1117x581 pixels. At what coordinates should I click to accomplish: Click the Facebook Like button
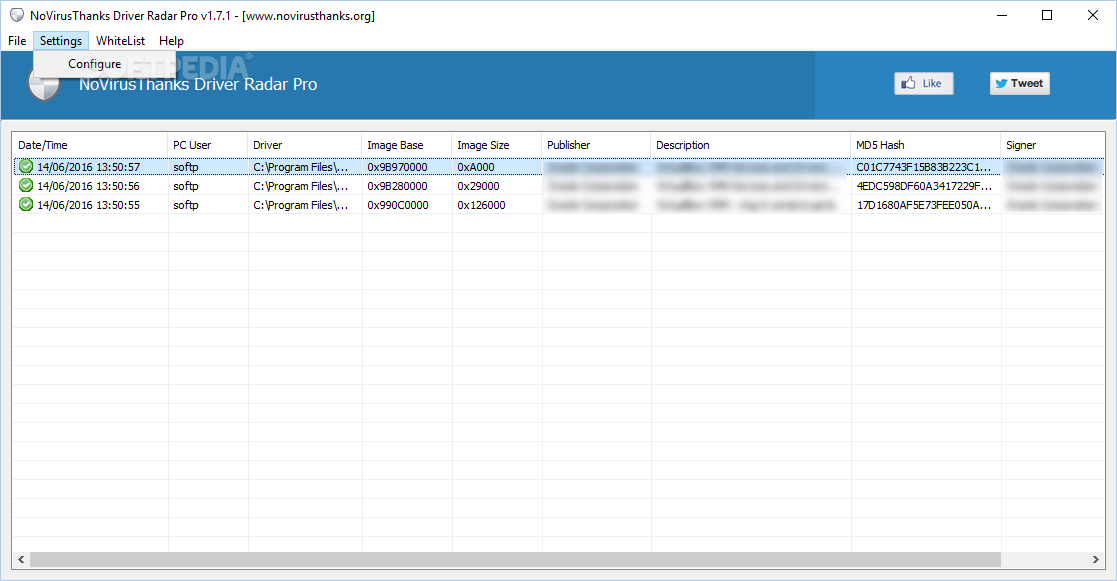pyautogui.click(x=923, y=83)
